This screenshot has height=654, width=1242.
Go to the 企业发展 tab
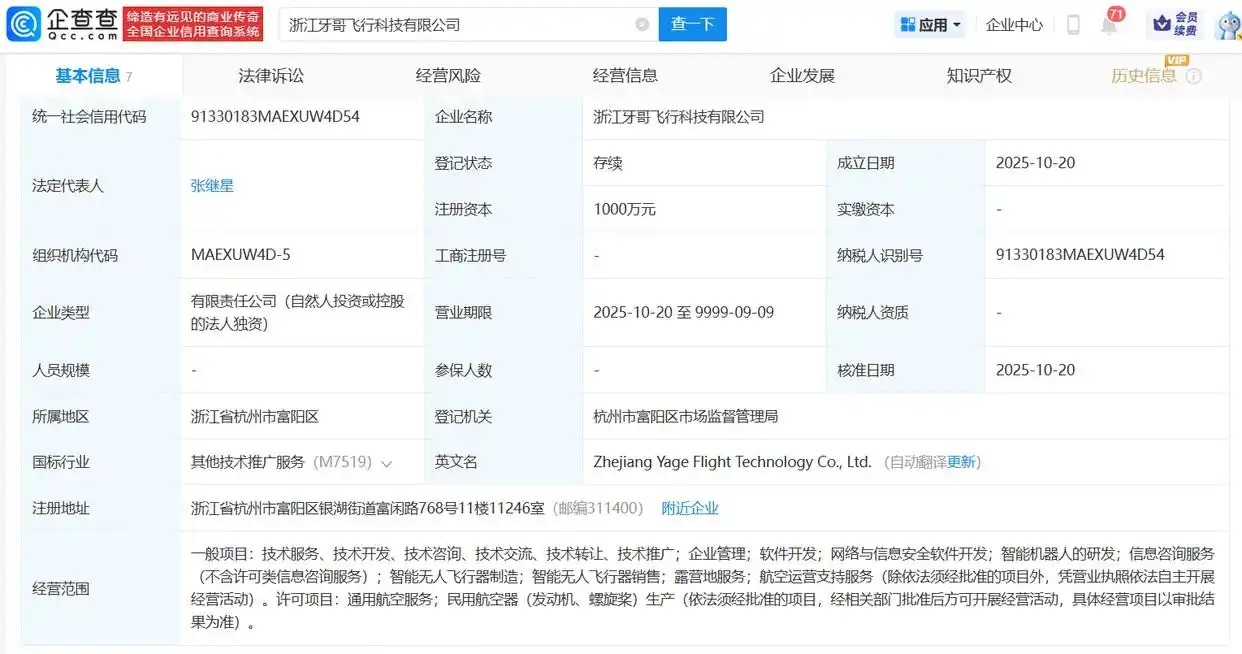click(x=802, y=76)
